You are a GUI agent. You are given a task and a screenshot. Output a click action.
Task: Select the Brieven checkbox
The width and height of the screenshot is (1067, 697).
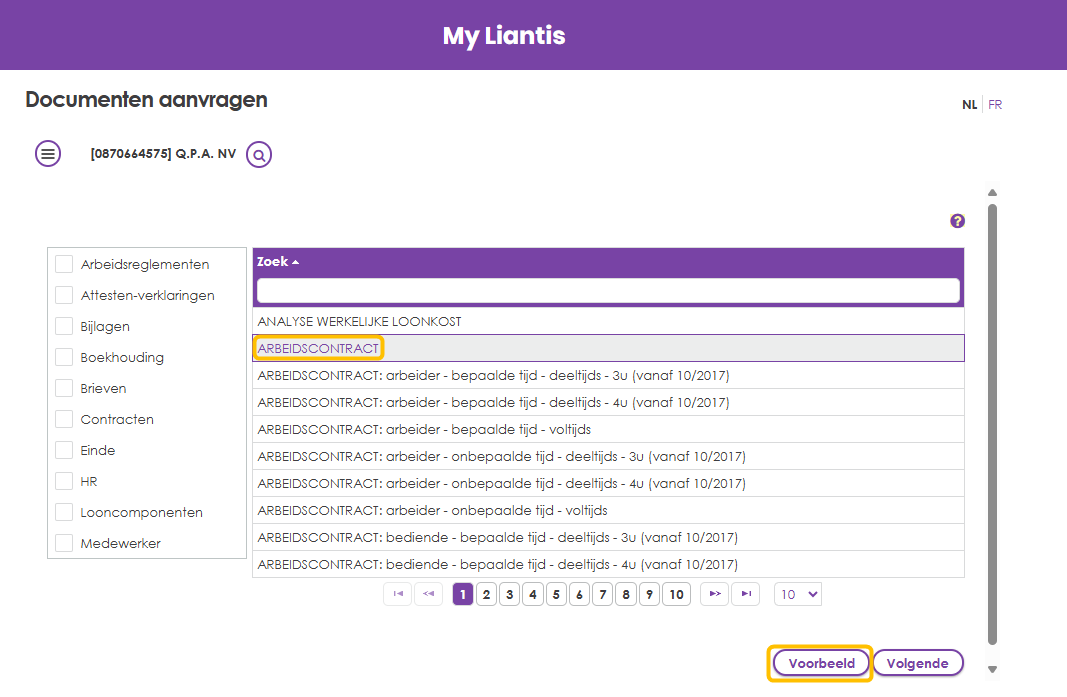64,388
